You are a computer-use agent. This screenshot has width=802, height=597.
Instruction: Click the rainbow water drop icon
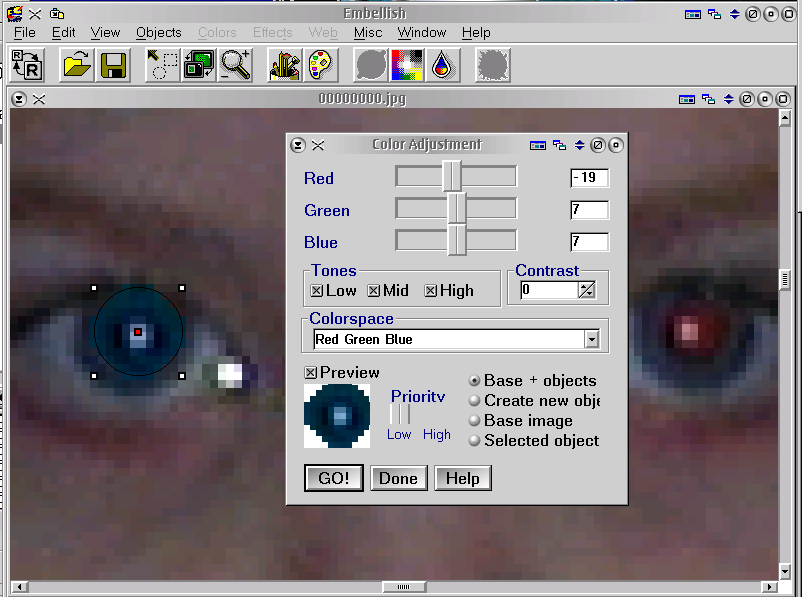(x=443, y=65)
